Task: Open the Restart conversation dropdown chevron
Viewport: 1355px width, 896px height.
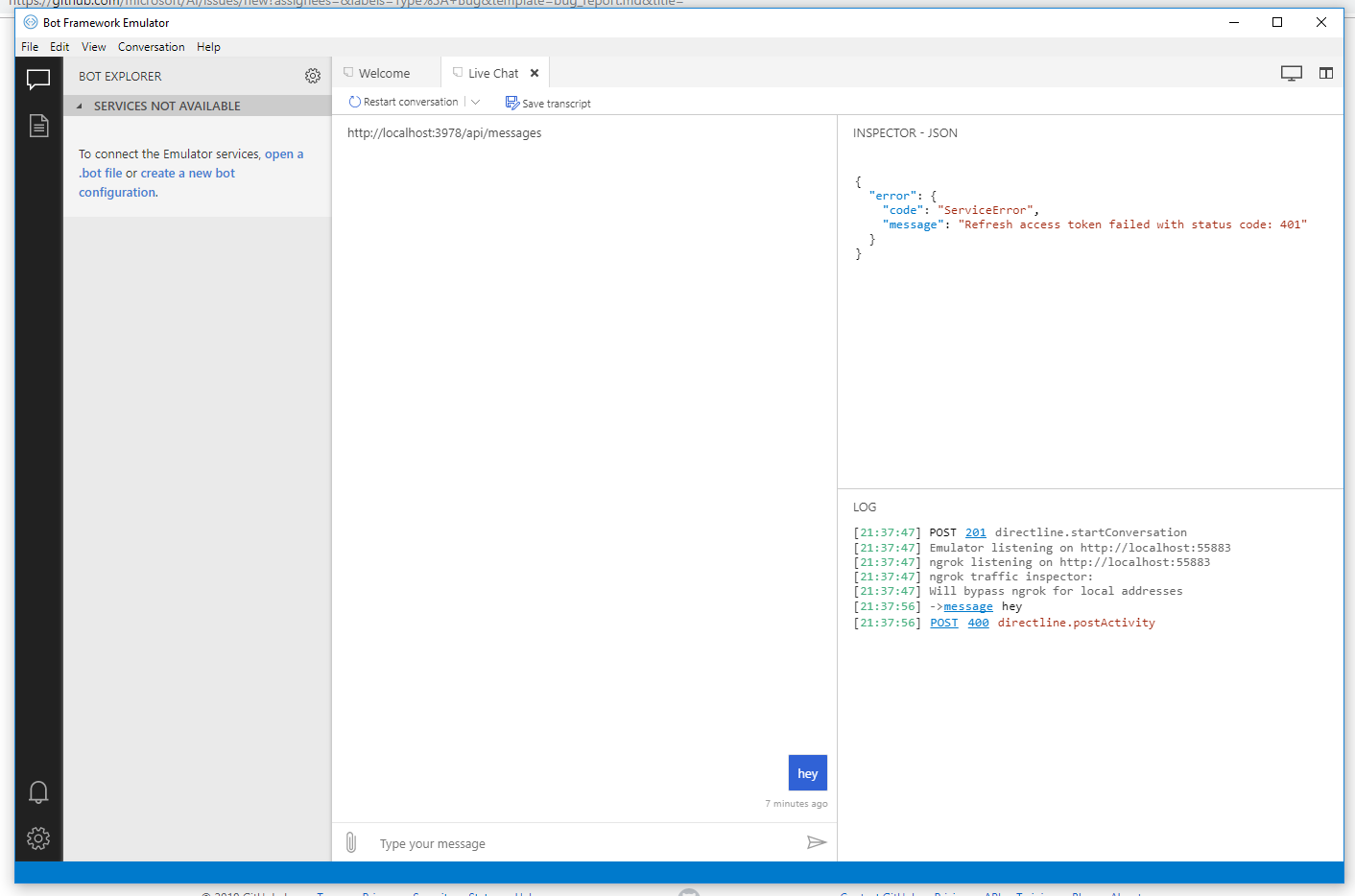Action: [x=476, y=102]
